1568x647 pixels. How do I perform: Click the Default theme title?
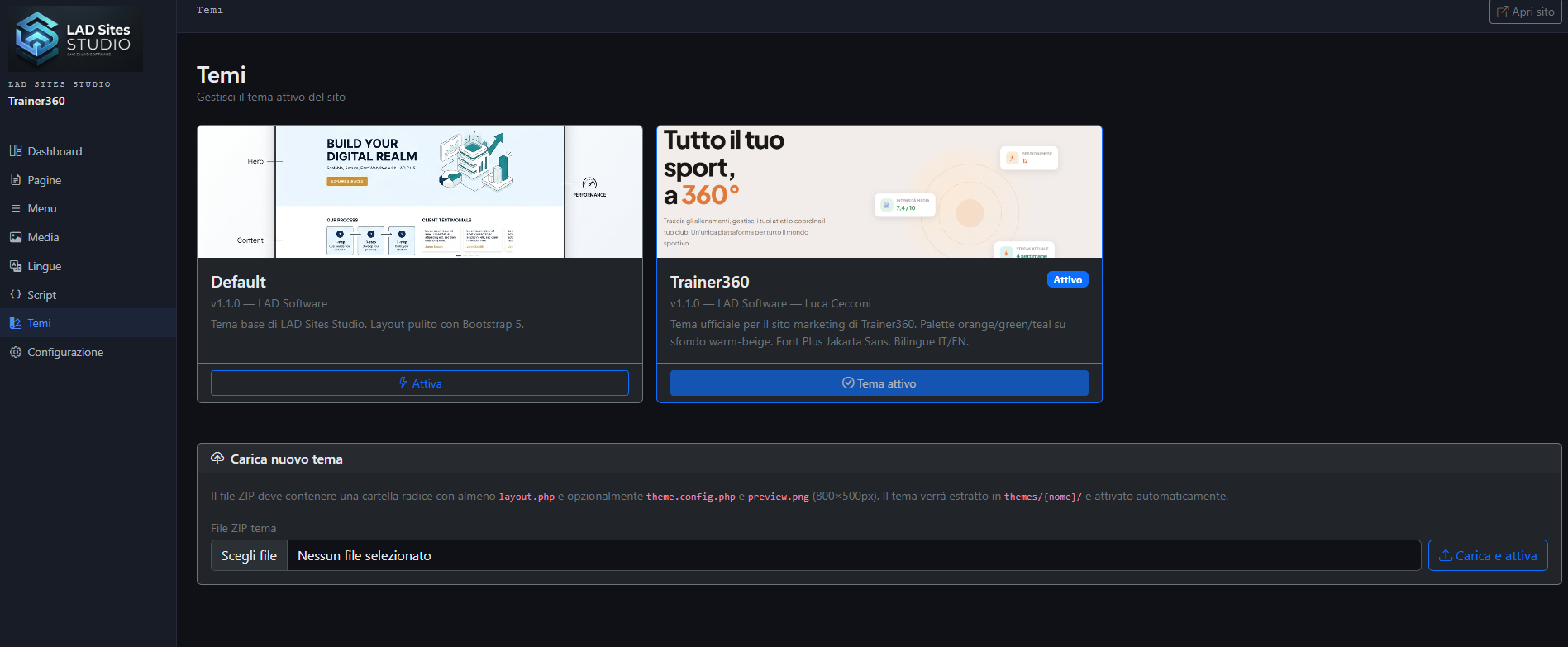238,282
